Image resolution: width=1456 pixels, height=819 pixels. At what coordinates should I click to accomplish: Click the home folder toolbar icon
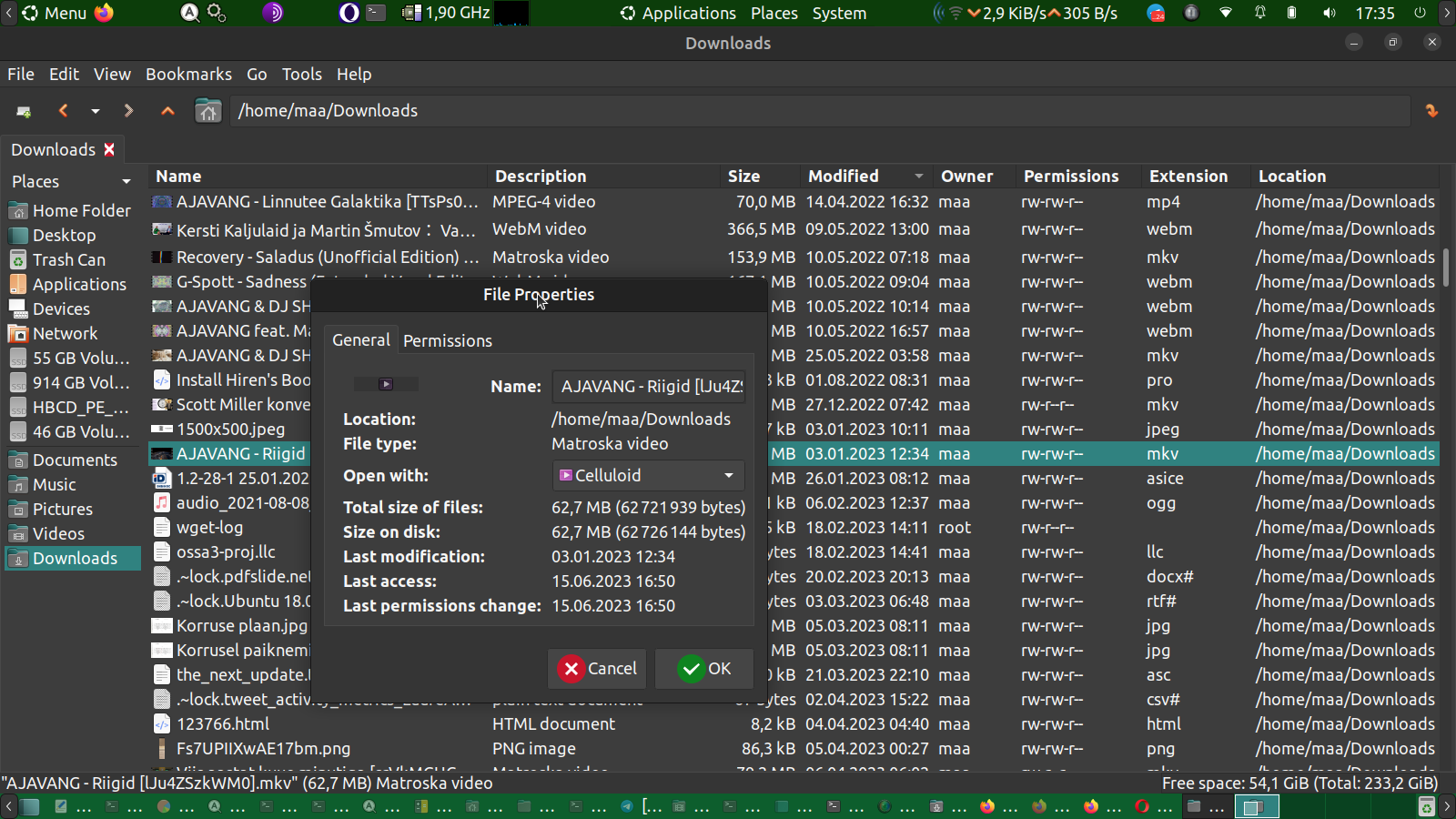tap(208, 111)
